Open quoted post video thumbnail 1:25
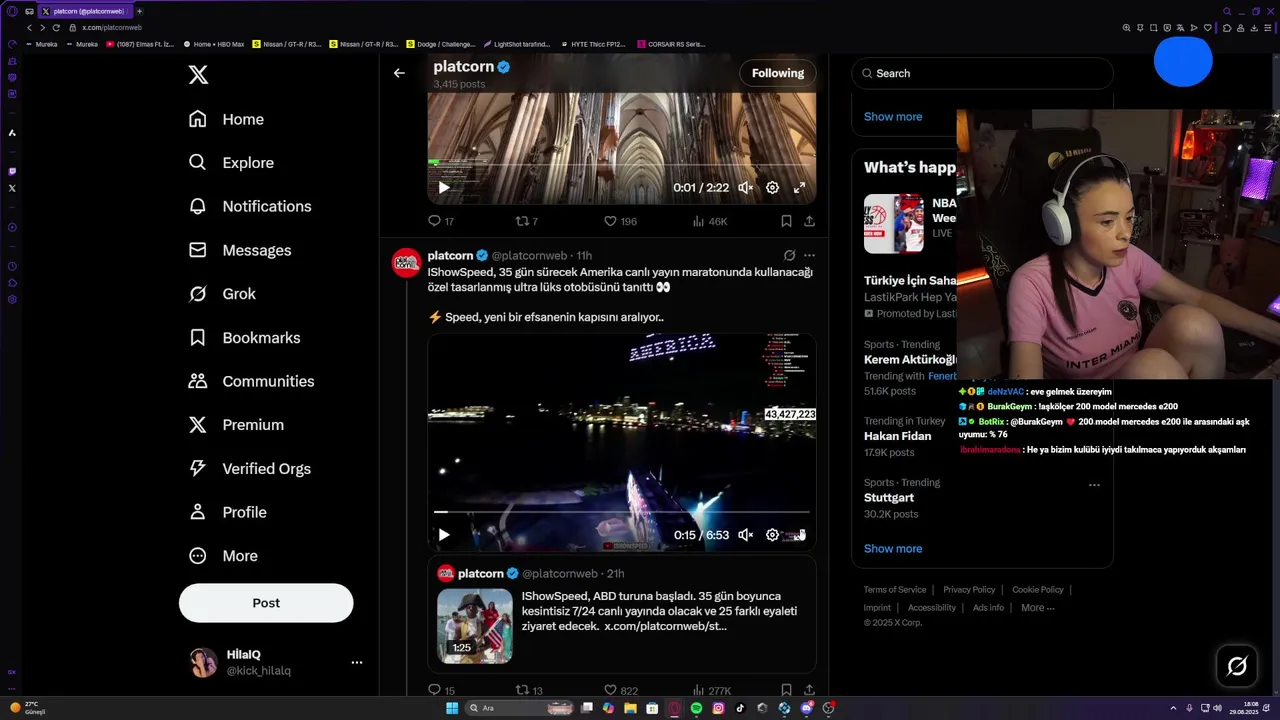This screenshot has width=1280, height=720. [475, 626]
